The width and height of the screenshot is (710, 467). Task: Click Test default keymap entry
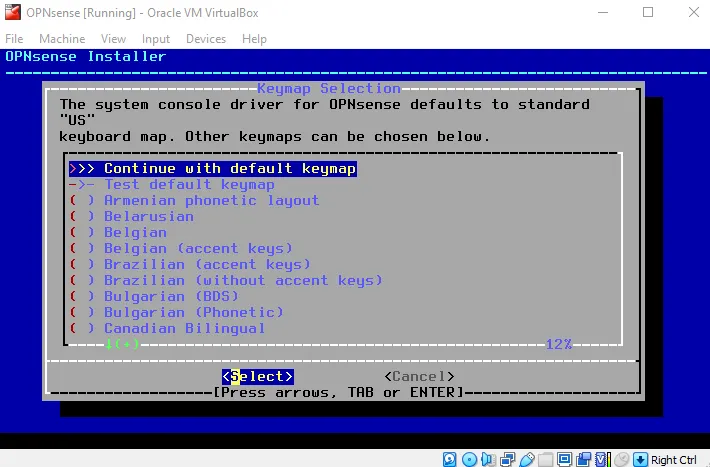pyautogui.click(x=172, y=184)
